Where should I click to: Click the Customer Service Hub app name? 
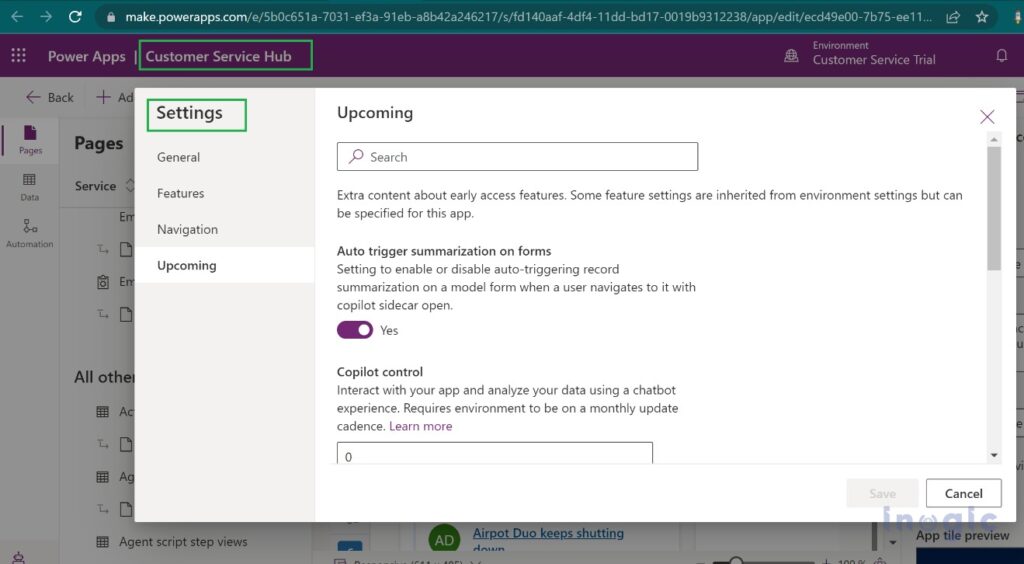tap(218, 56)
